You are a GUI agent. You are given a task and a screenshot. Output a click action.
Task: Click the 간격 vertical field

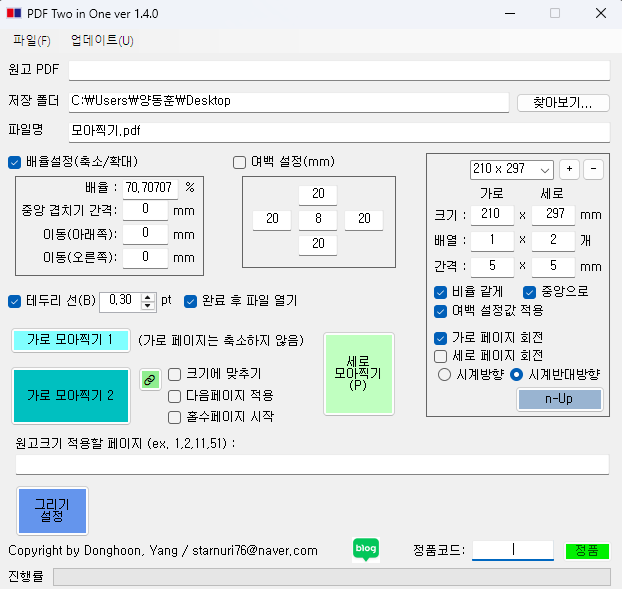[553, 267]
